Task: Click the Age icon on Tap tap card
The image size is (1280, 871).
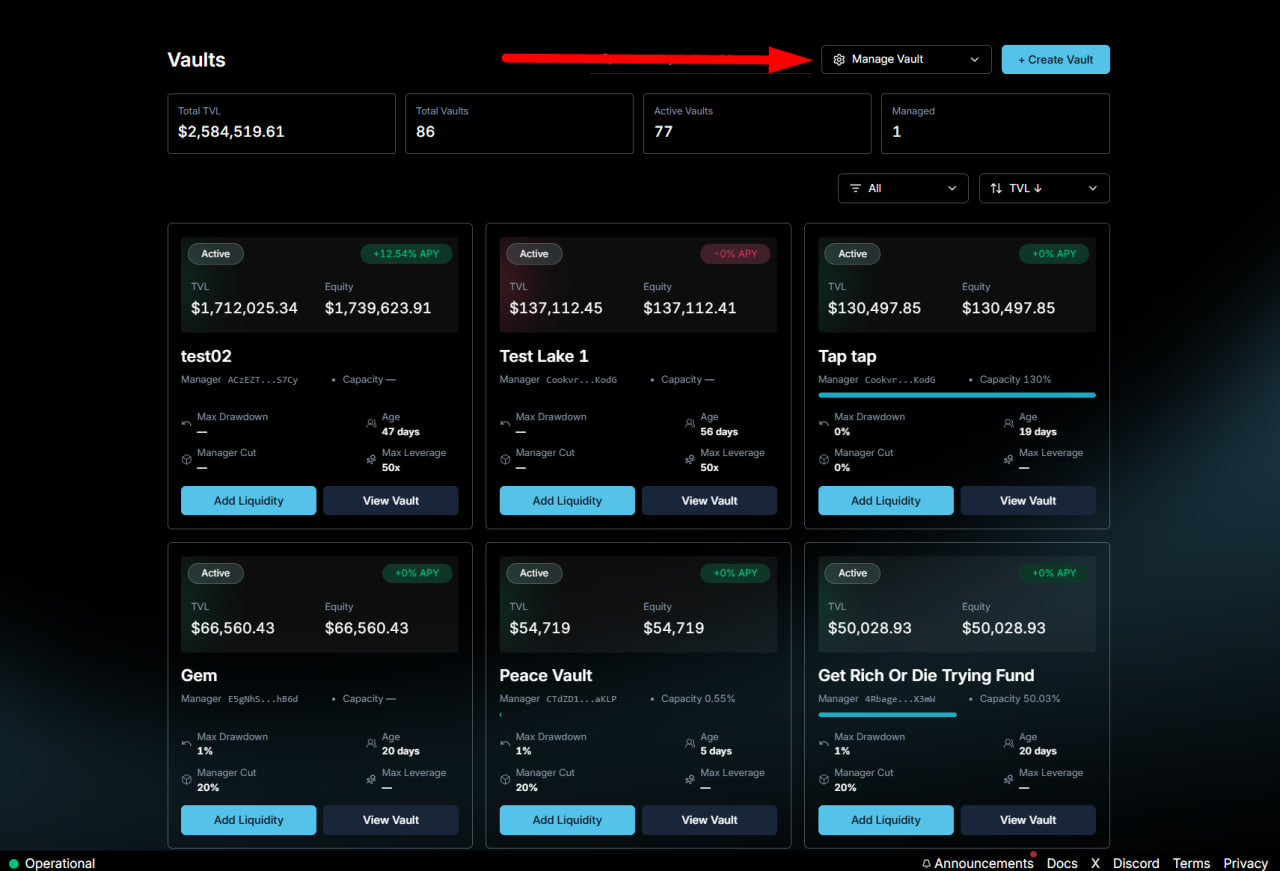Action: pyautogui.click(x=1009, y=424)
